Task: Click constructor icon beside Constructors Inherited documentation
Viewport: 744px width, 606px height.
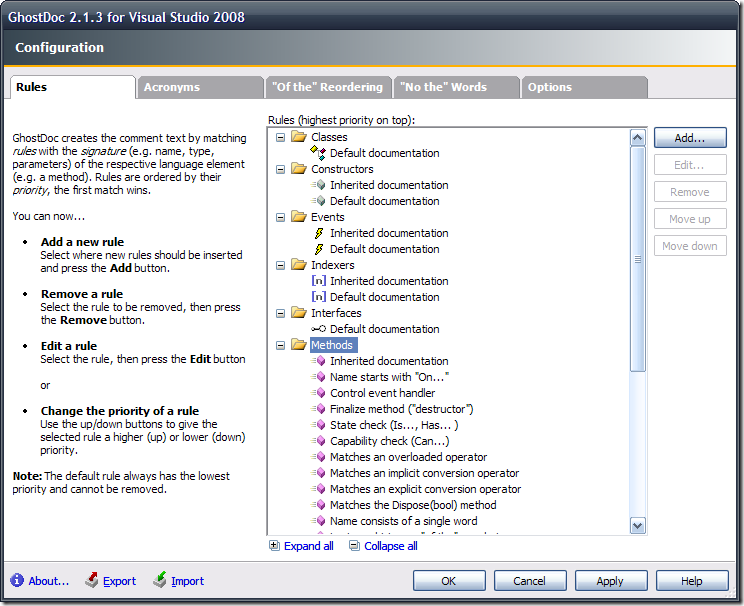Action: pos(318,185)
